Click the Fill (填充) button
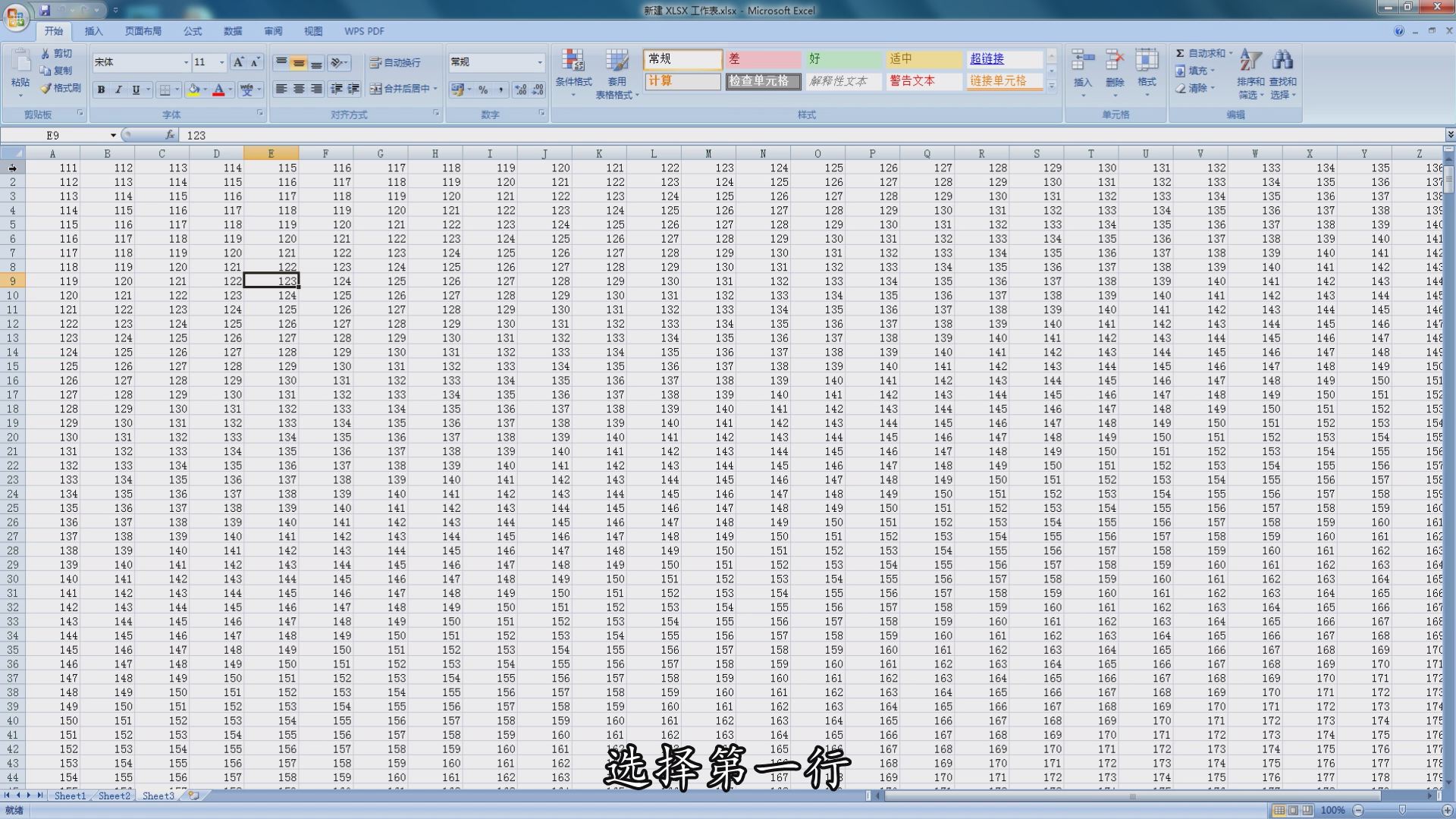Viewport: 1456px width, 819px height. [1194, 71]
